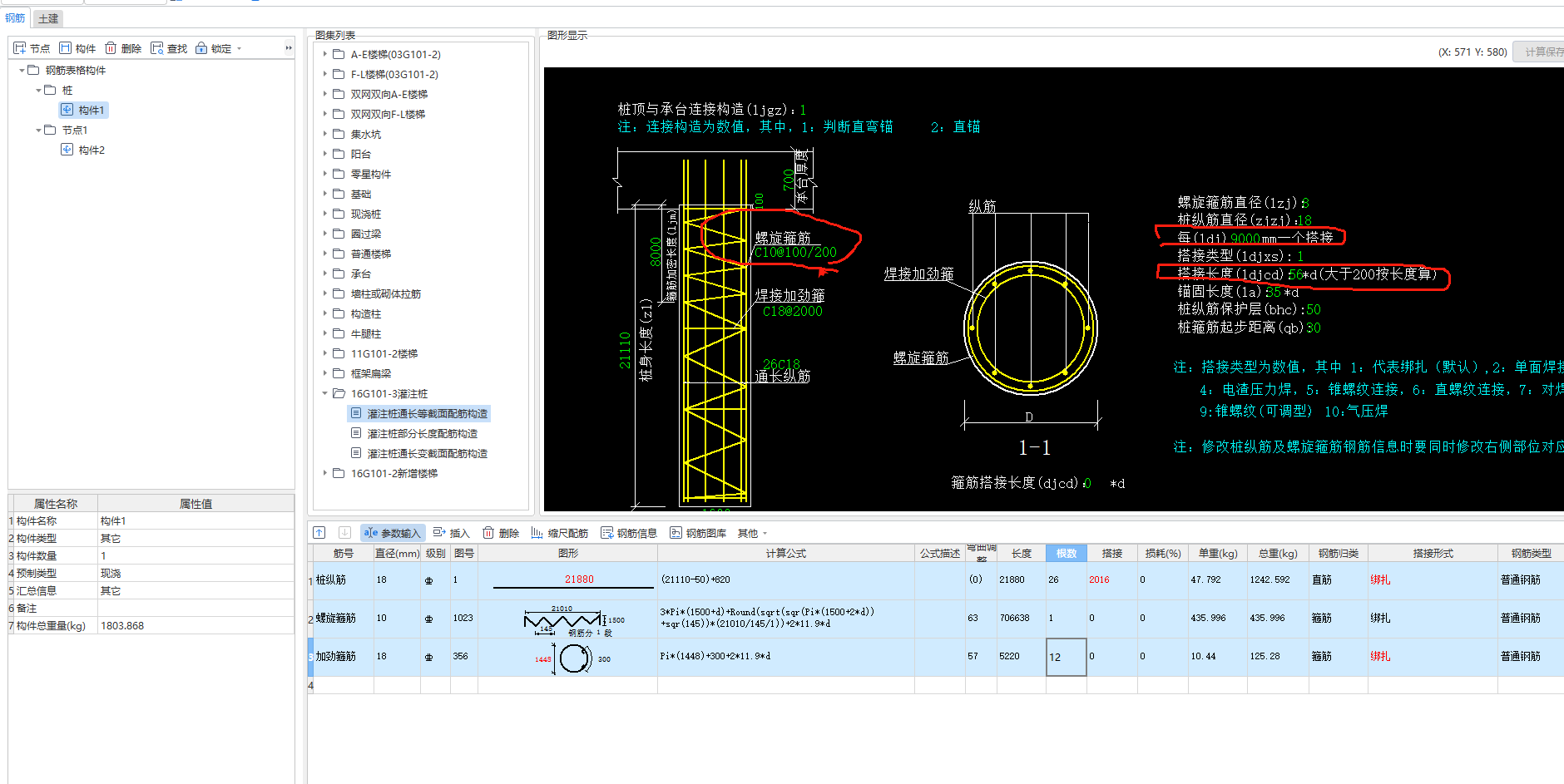Expand the A-E楼梯(03G101-2) folder
The width and height of the screenshot is (1564, 784).
click(325, 54)
